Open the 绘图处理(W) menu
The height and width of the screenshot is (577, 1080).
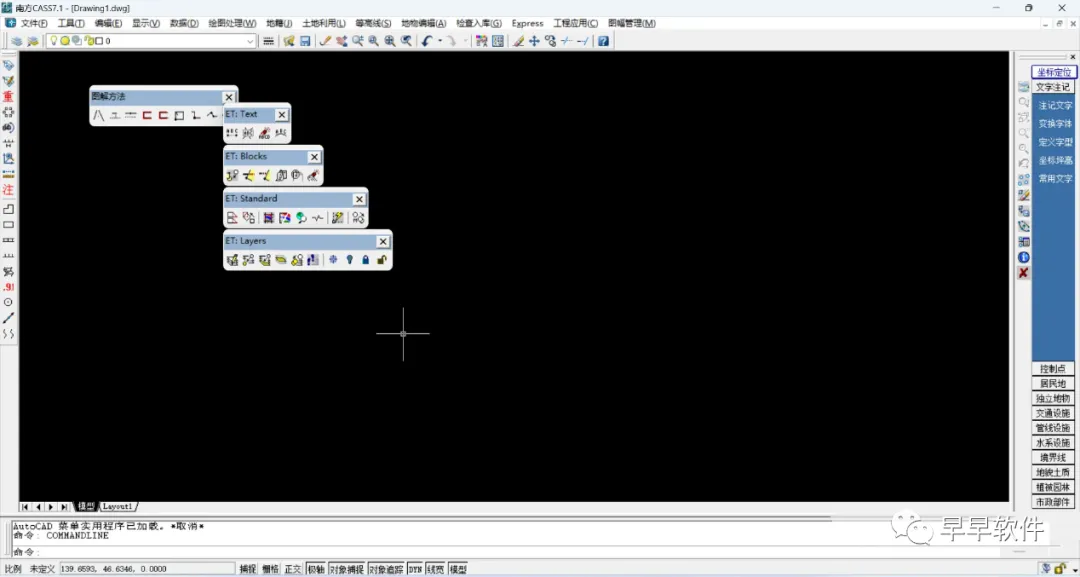pyautogui.click(x=232, y=23)
